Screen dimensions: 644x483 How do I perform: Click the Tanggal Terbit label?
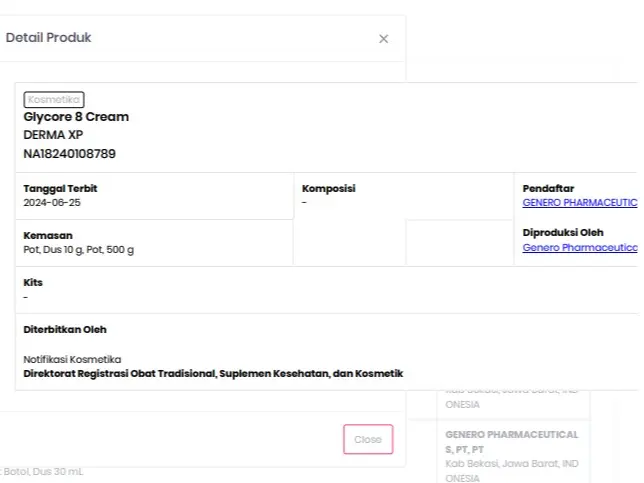[x=60, y=189]
